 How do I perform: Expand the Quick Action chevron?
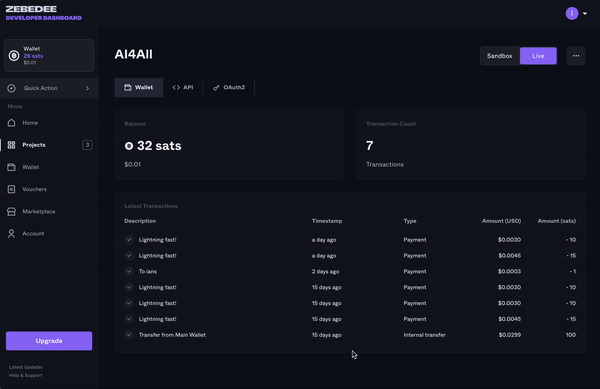pos(87,88)
